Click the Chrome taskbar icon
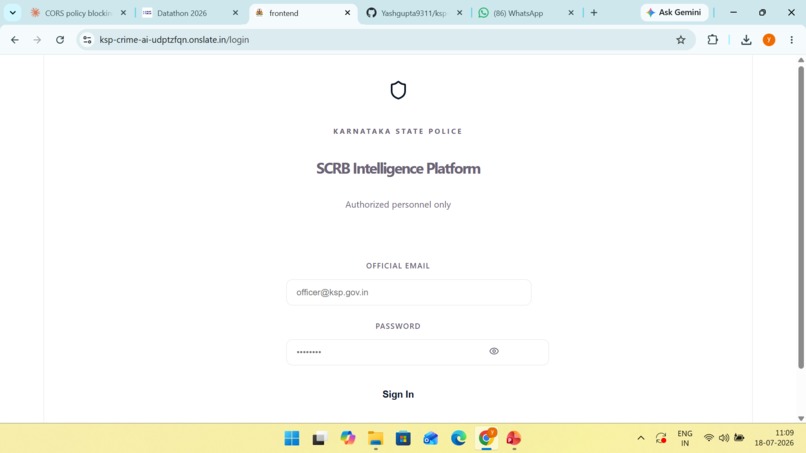The height and width of the screenshot is (453, 806). click(486, 438)
